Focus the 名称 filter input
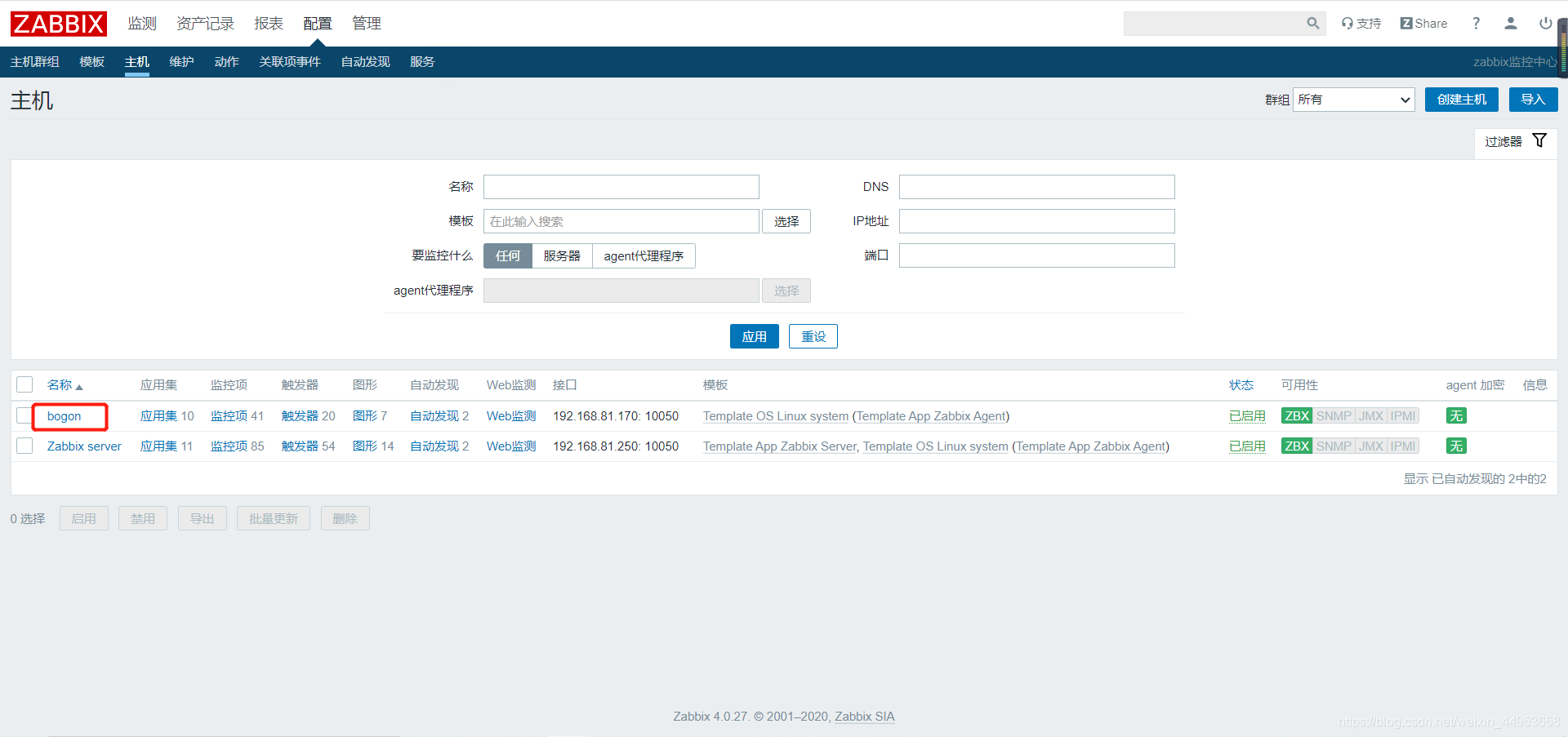Screen dimensions: 1568x737 pyautogui.click(x=621, y=187)
